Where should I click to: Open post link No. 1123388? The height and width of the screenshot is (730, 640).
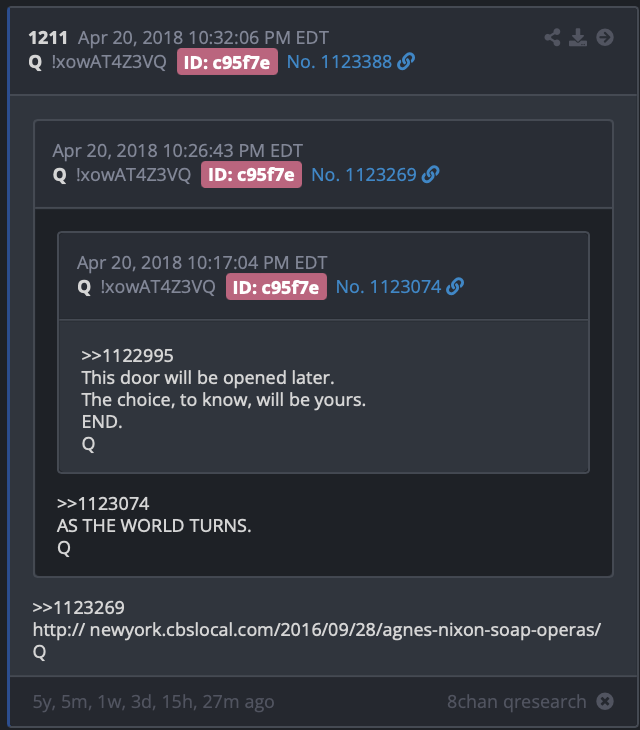[339, 61]
